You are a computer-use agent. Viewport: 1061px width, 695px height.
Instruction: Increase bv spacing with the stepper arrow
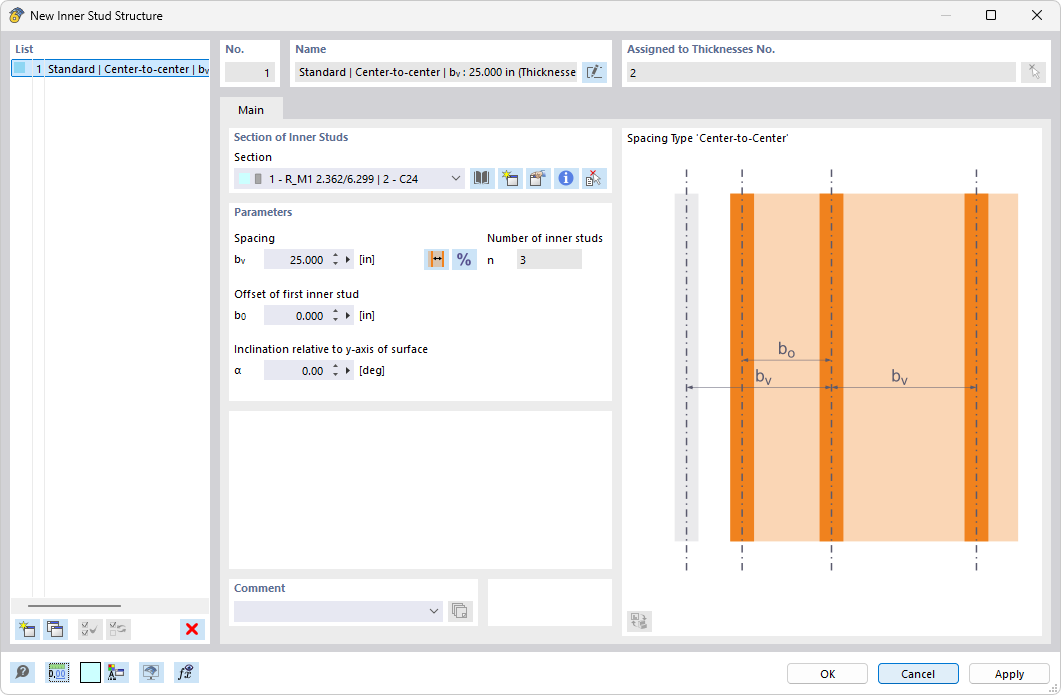tap(337, 254)
